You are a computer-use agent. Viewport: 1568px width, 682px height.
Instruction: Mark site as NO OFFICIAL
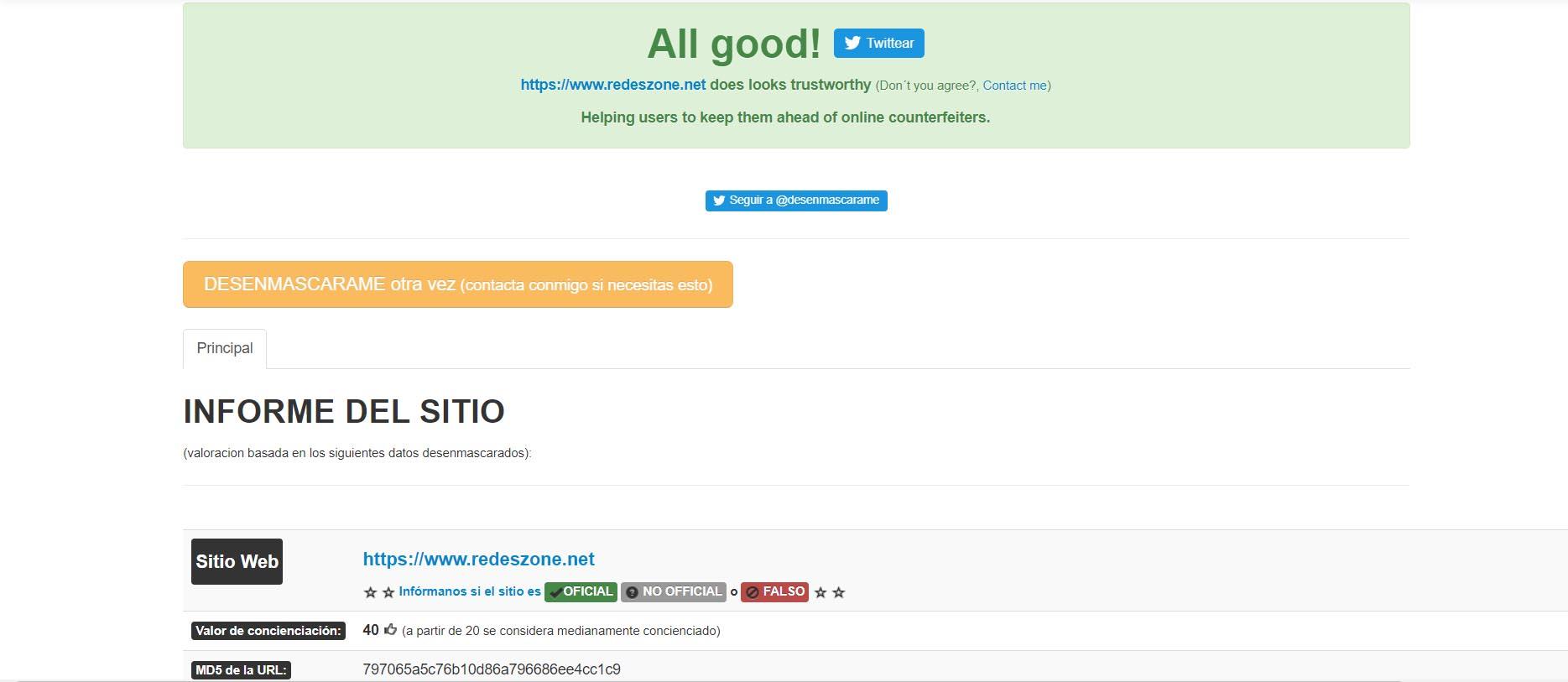click(674, 591)
